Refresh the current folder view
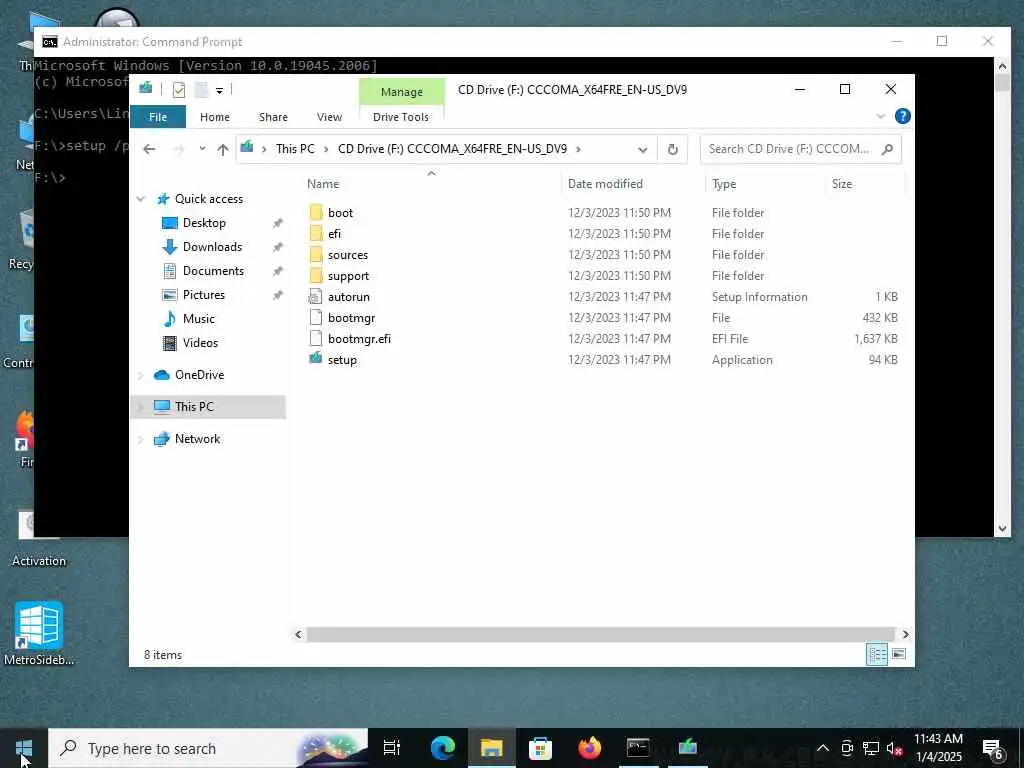 (673, 150)
